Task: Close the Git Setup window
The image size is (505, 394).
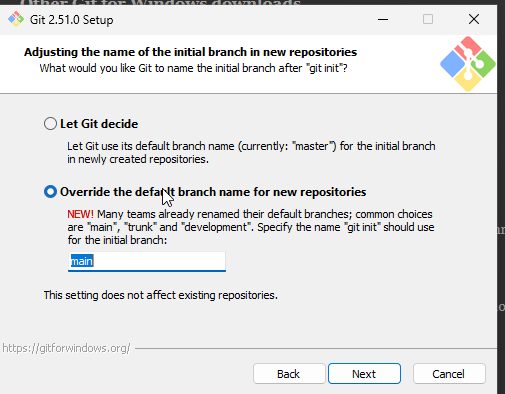Action: [x=474, y=19]
